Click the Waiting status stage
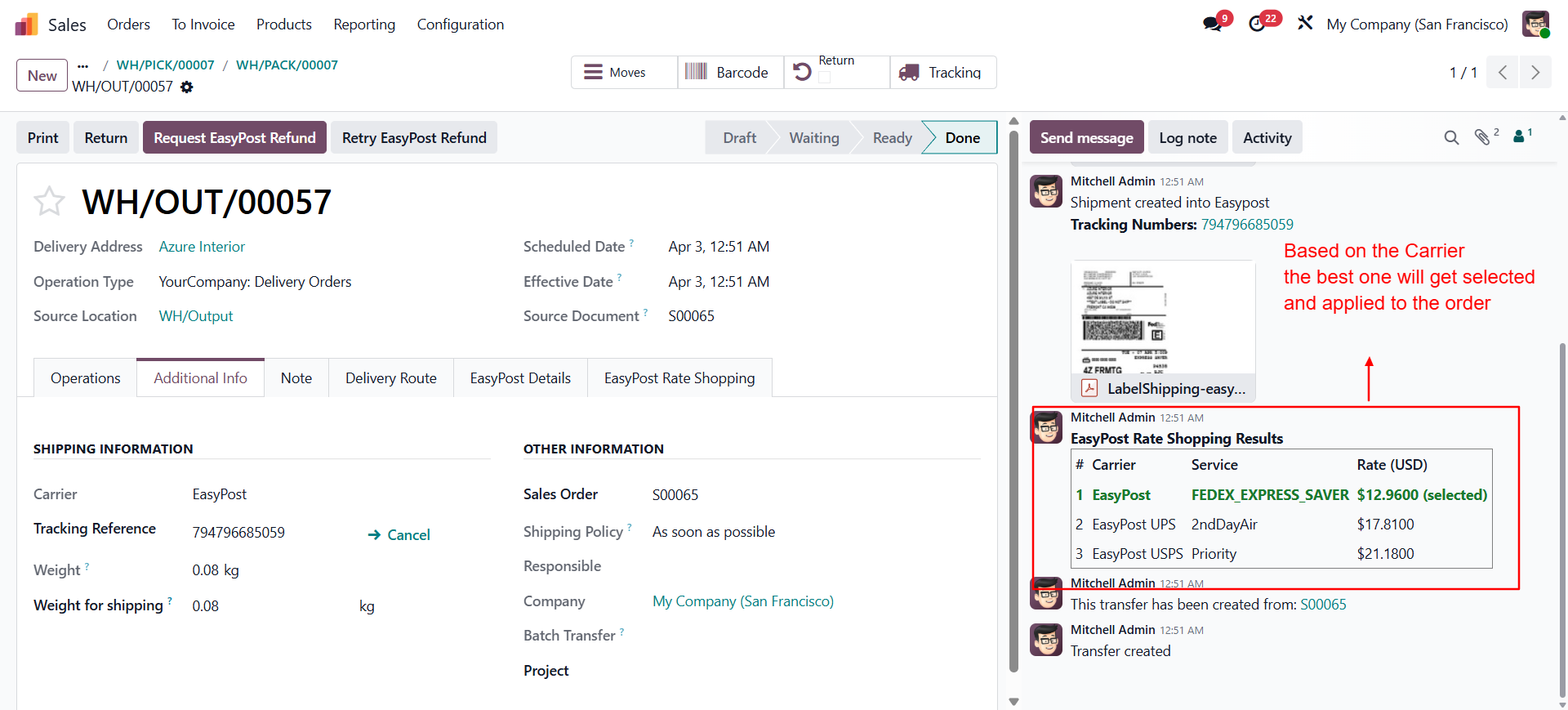The width and height of the screenshot is (1568, 710). (814, 137)
